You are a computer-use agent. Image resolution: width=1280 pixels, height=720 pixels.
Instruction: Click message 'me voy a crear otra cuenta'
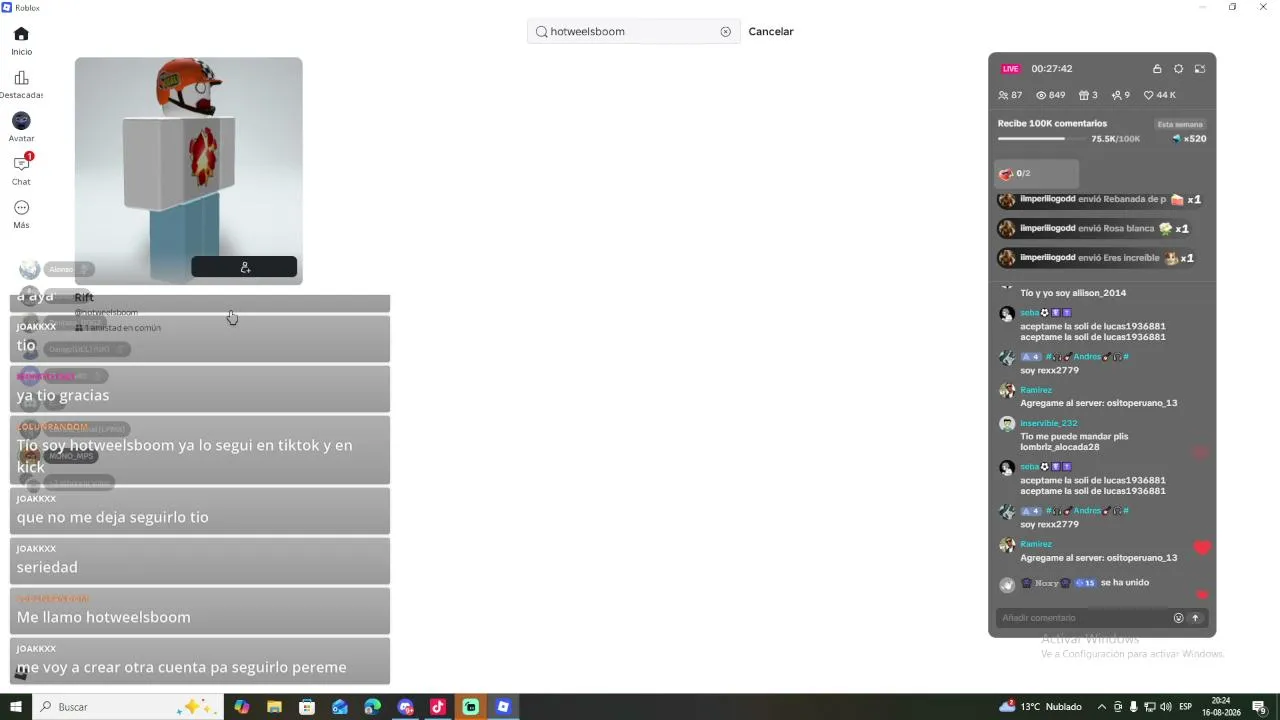click(x=200, y=661)
